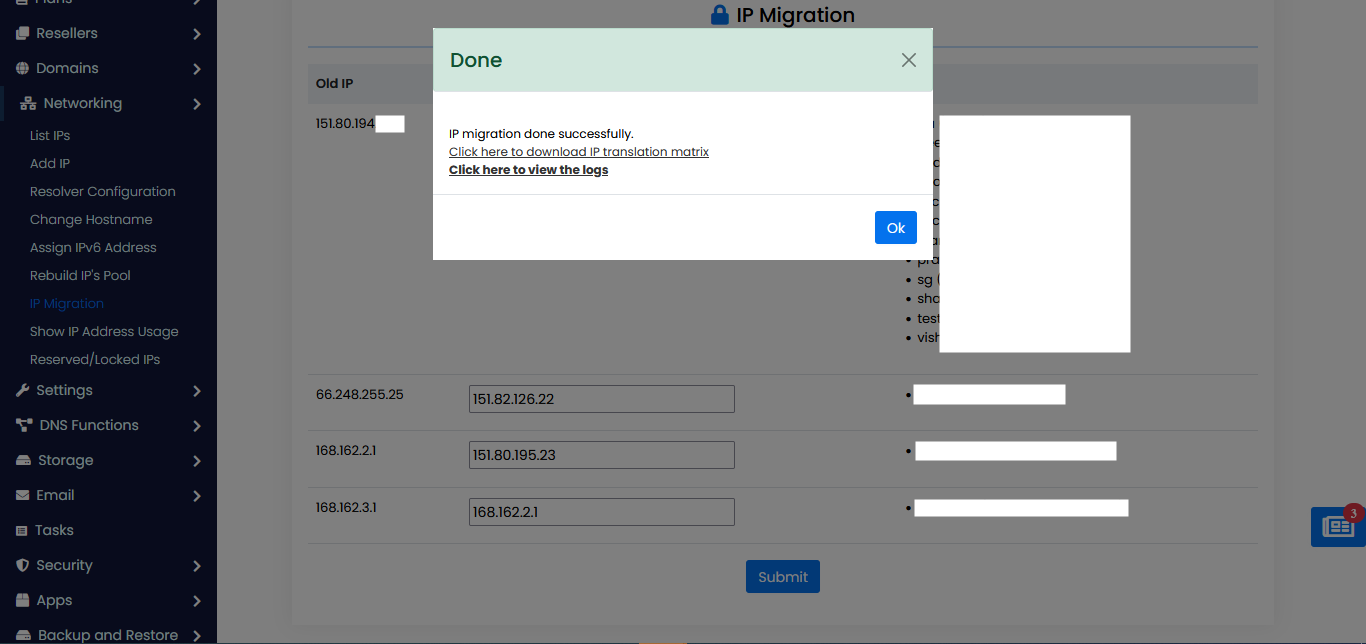Expand the Backup and Restore chevron
Image resolution: width=1366 pixels, height=644 pixels.
click(197, 635)
